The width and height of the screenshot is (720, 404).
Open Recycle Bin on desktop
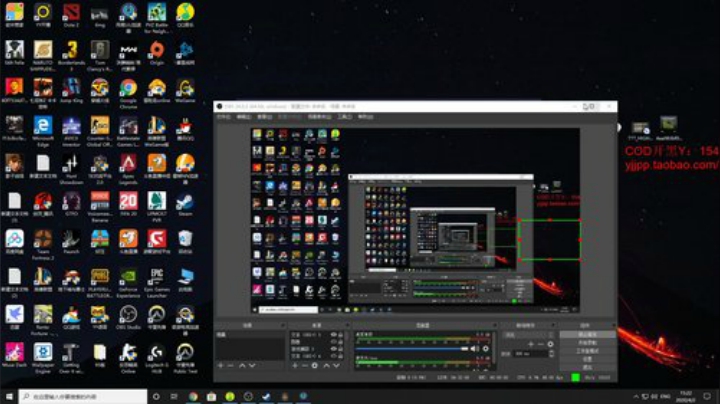pos(185,242)
